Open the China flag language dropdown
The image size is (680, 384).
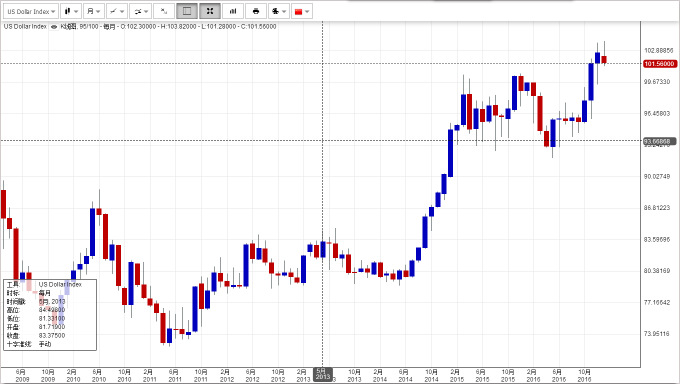click(x=302, y=11)
